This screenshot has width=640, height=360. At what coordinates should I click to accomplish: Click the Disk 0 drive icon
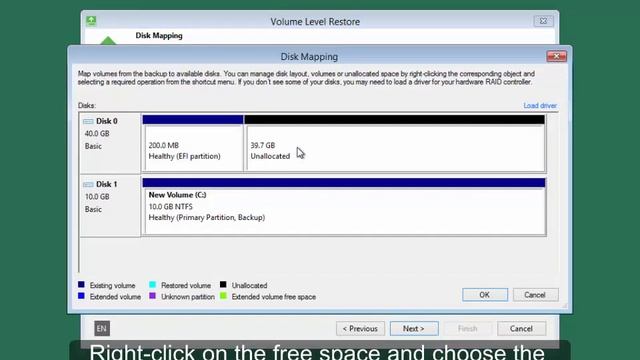pos(88,121)
